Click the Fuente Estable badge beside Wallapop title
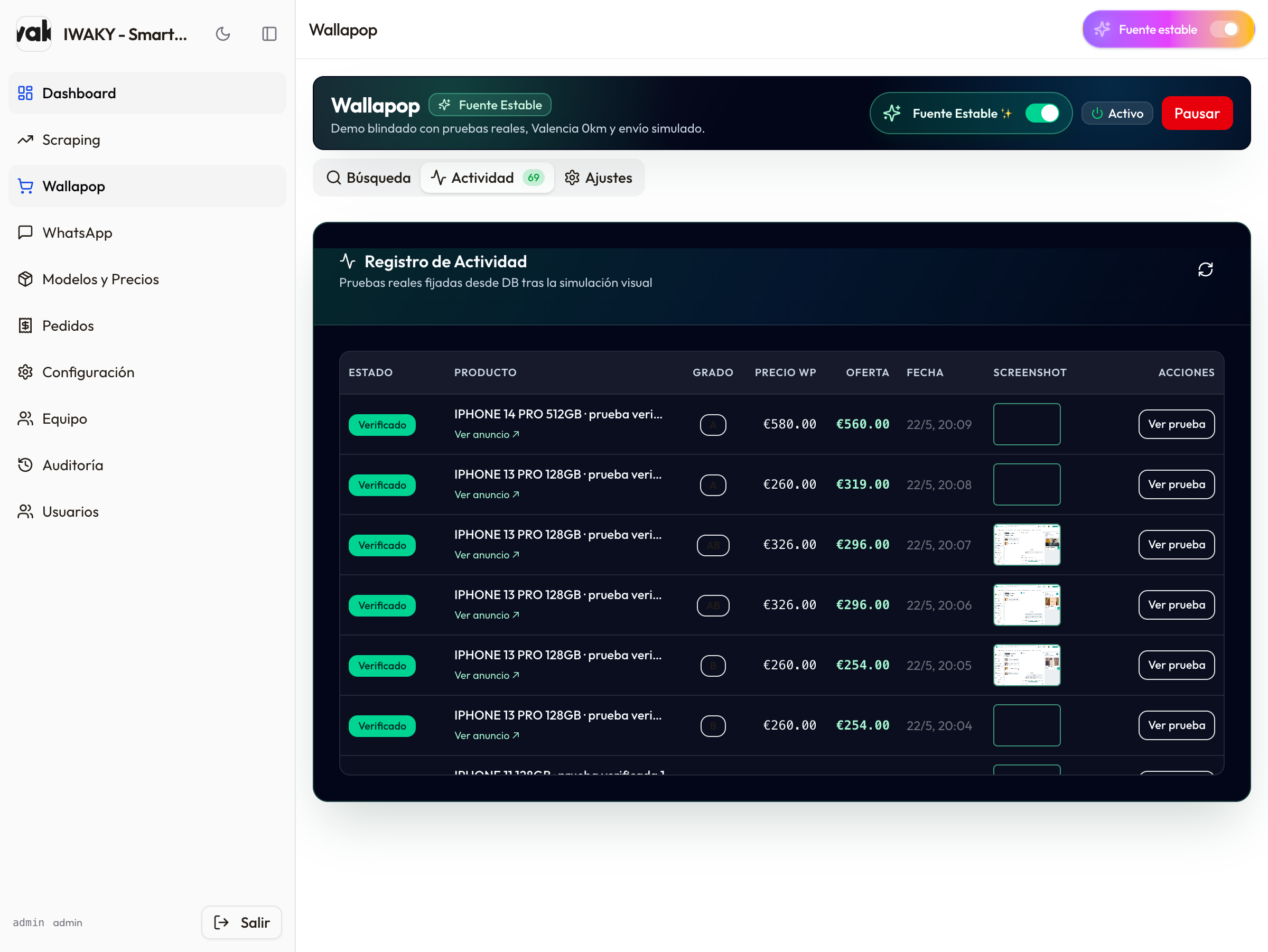Viewport: 1268px width, 952px height. click(x=490, y=105)
